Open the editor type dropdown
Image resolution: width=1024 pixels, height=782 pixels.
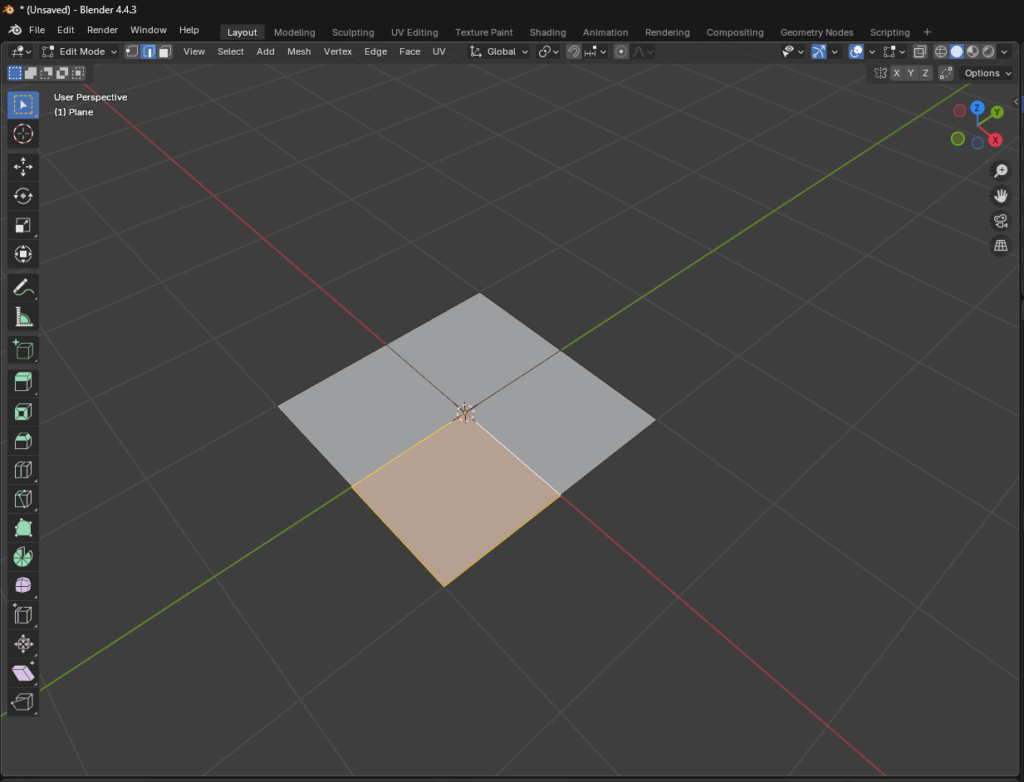21,52
